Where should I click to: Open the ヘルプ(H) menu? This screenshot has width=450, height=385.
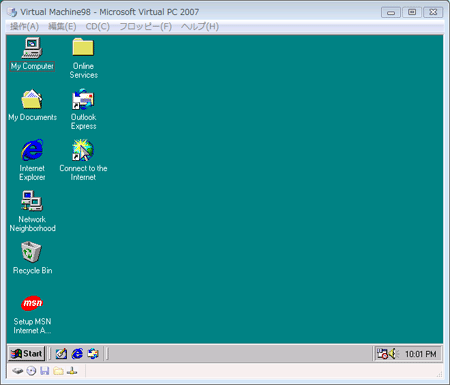coord(200,26)
